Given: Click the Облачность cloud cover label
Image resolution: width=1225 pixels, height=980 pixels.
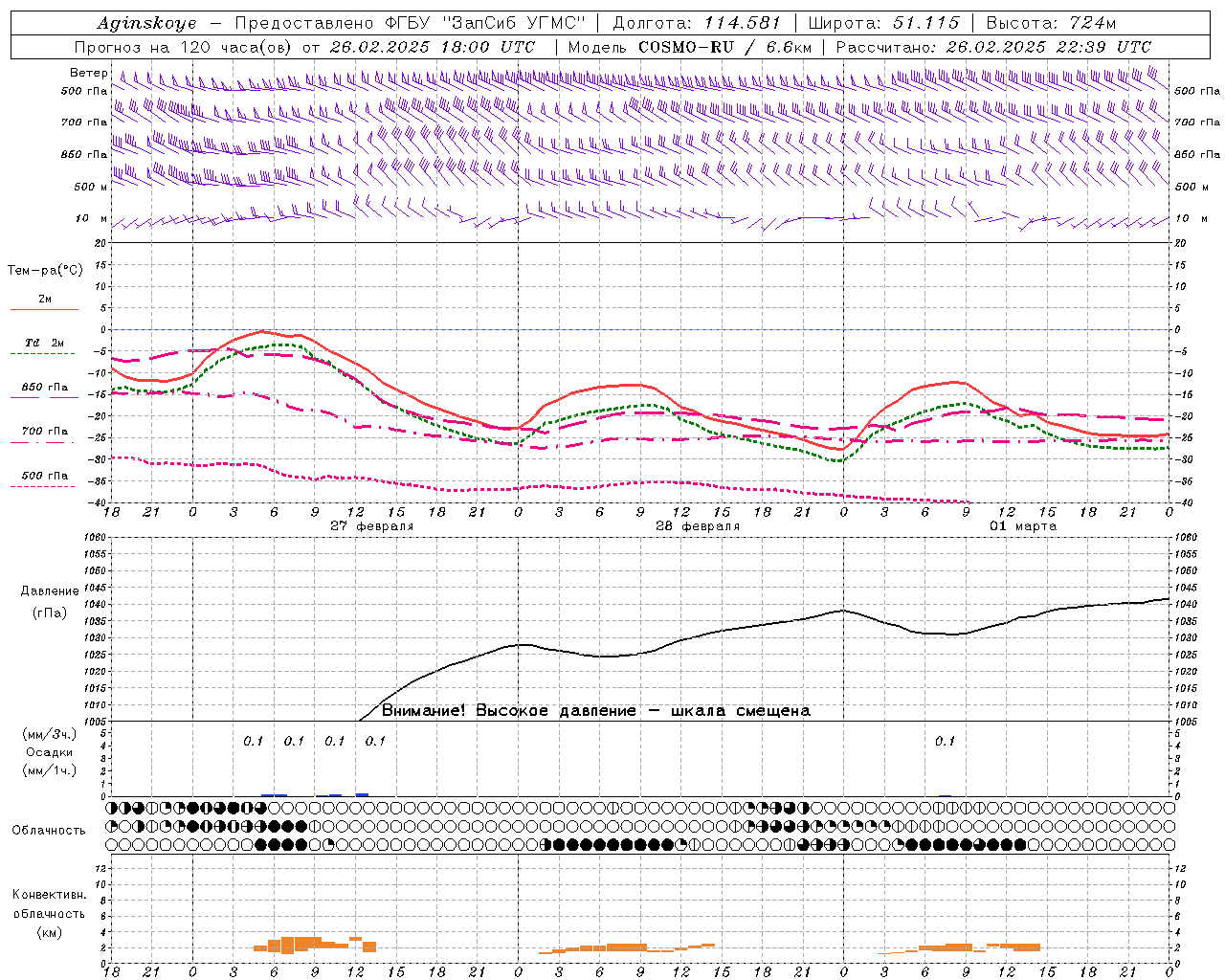Looking at the screenshot, I should 49,830.
